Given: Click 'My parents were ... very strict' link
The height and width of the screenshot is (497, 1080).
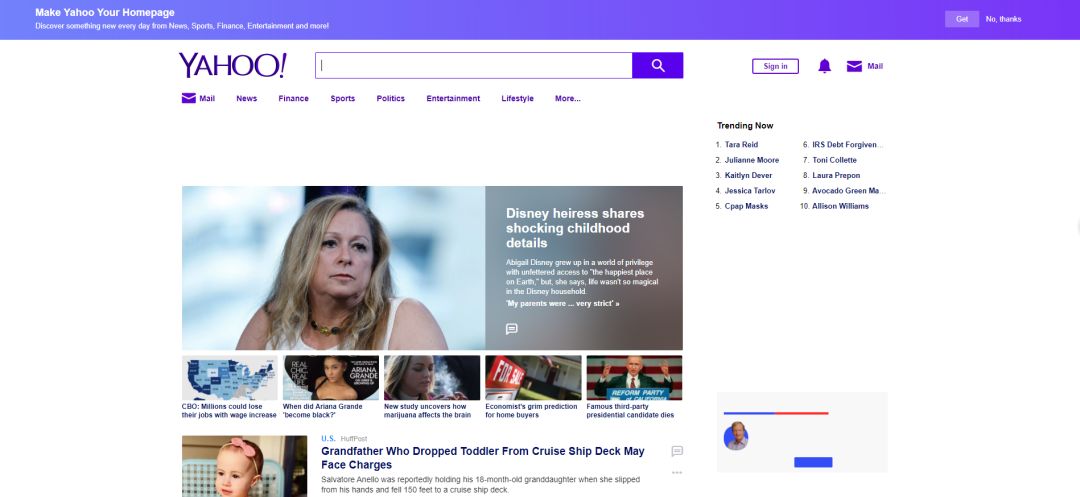Looking at the screenshot, I should pos(562,304).
